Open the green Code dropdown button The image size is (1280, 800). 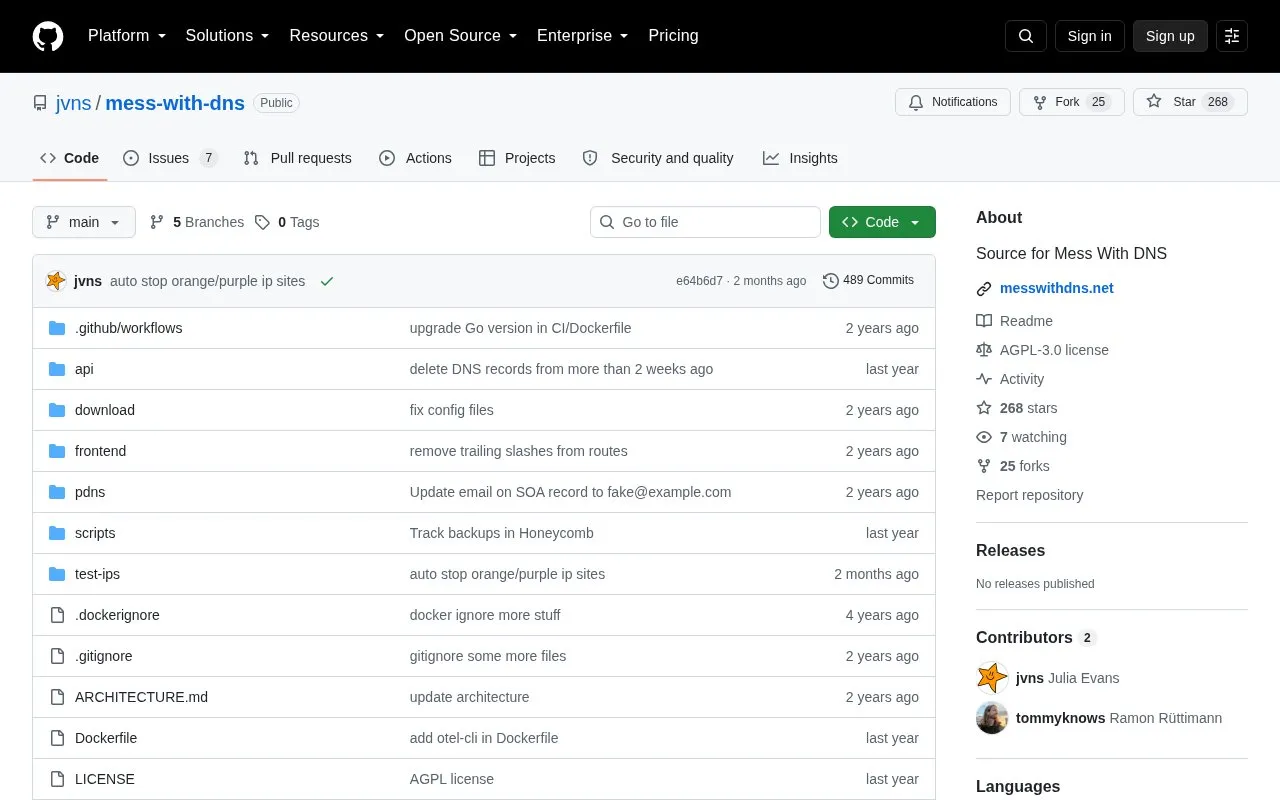[x=882, y=222]
